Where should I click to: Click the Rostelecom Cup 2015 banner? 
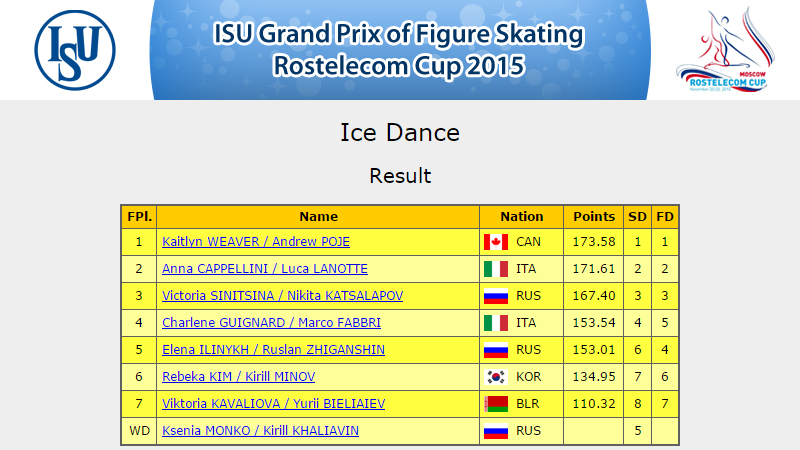(x=399, y=49)
